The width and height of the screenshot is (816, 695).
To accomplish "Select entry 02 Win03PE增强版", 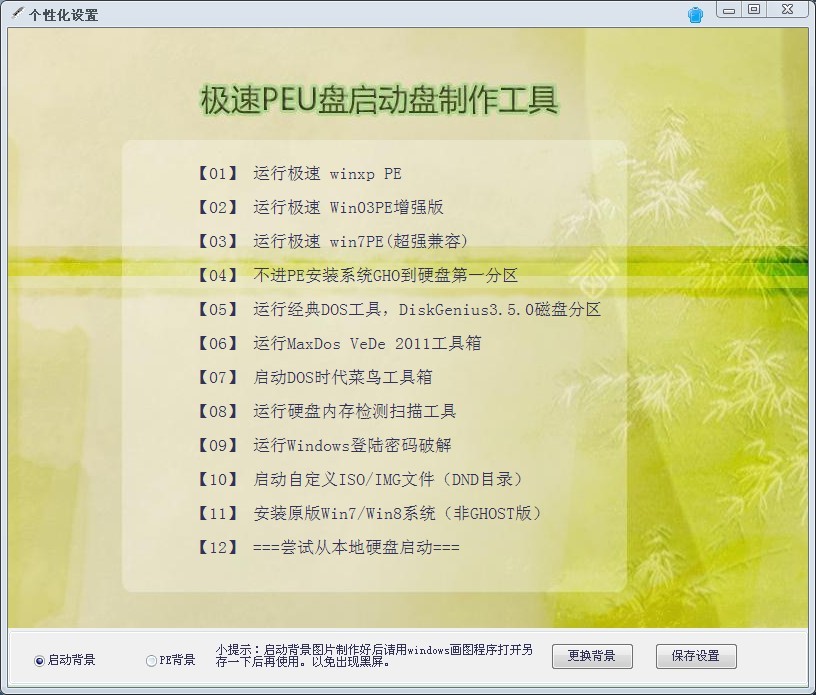I will [x=320, y=207].
